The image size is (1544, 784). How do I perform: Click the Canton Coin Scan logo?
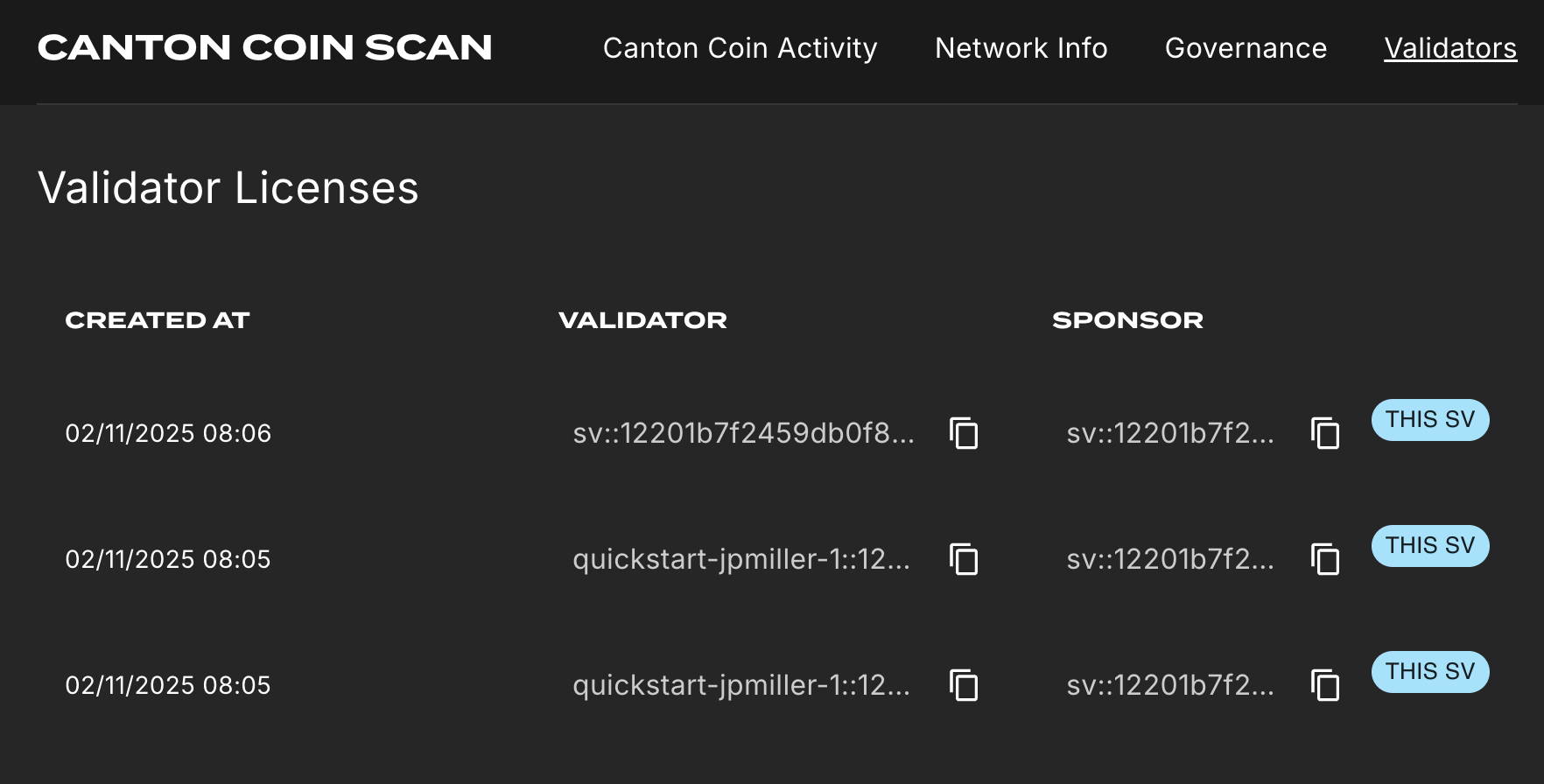(264, 47)
